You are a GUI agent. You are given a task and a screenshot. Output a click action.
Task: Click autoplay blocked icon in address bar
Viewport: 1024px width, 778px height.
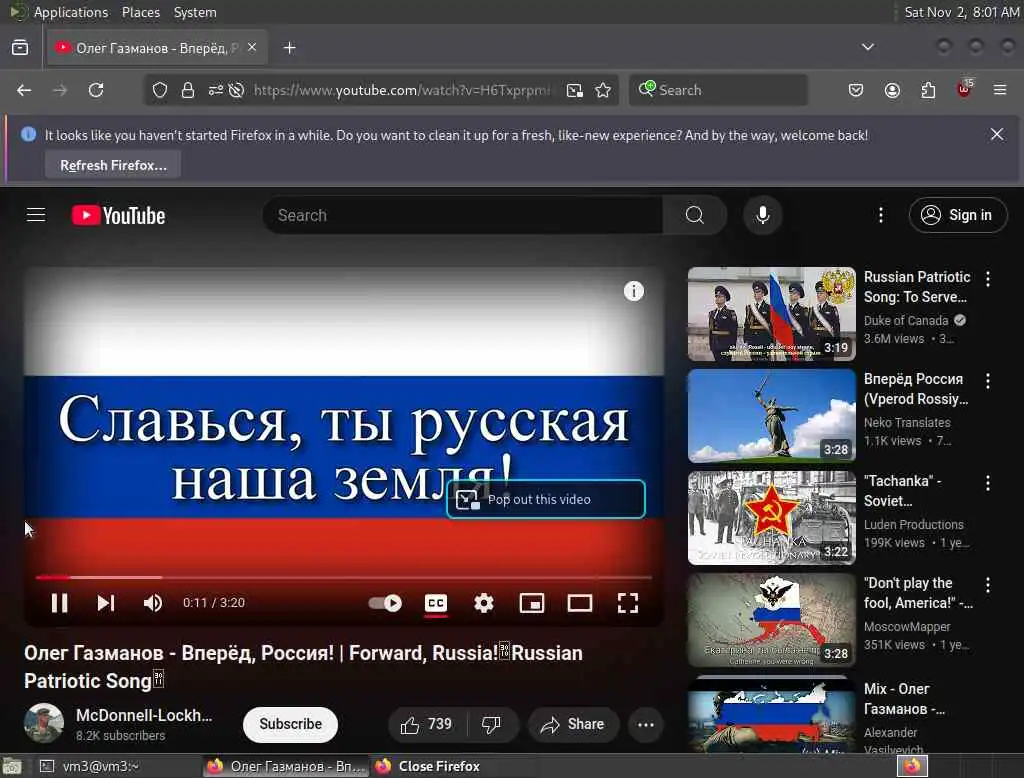pyautogui.click(x=236, y=90)
